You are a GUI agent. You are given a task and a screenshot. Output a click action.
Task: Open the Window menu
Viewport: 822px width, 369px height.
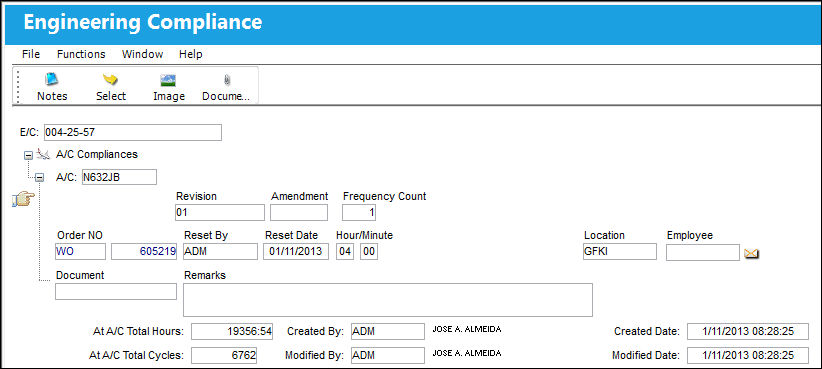click(x=142, y=54)
